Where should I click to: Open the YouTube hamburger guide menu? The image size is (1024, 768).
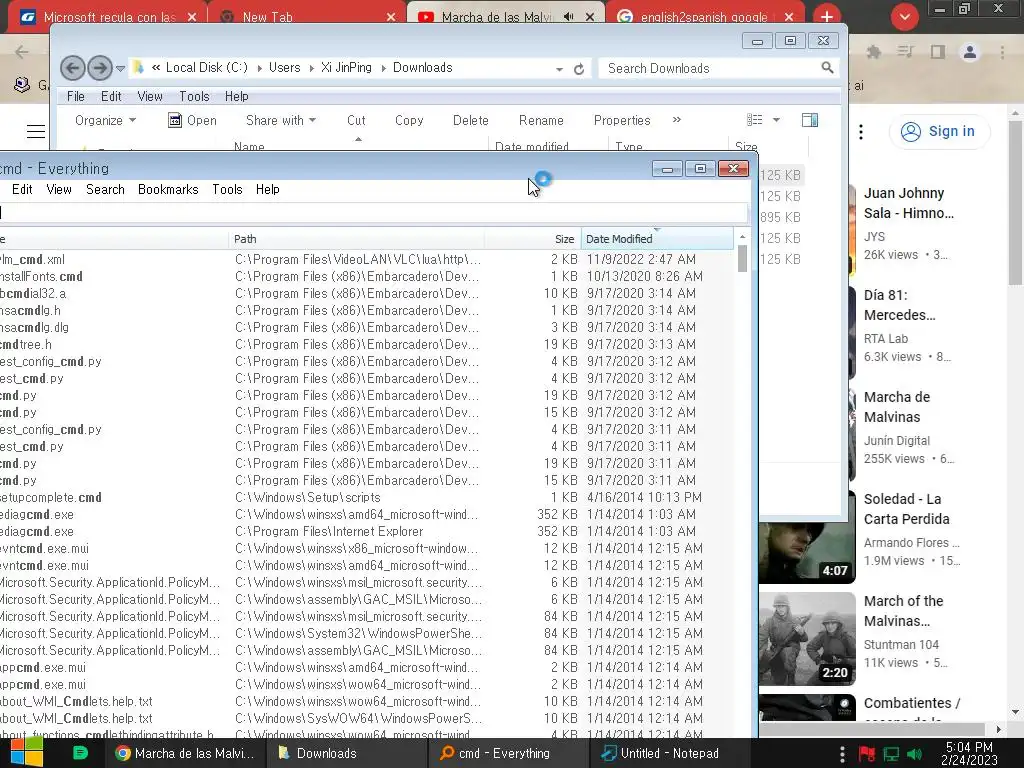tap(36, 131)
